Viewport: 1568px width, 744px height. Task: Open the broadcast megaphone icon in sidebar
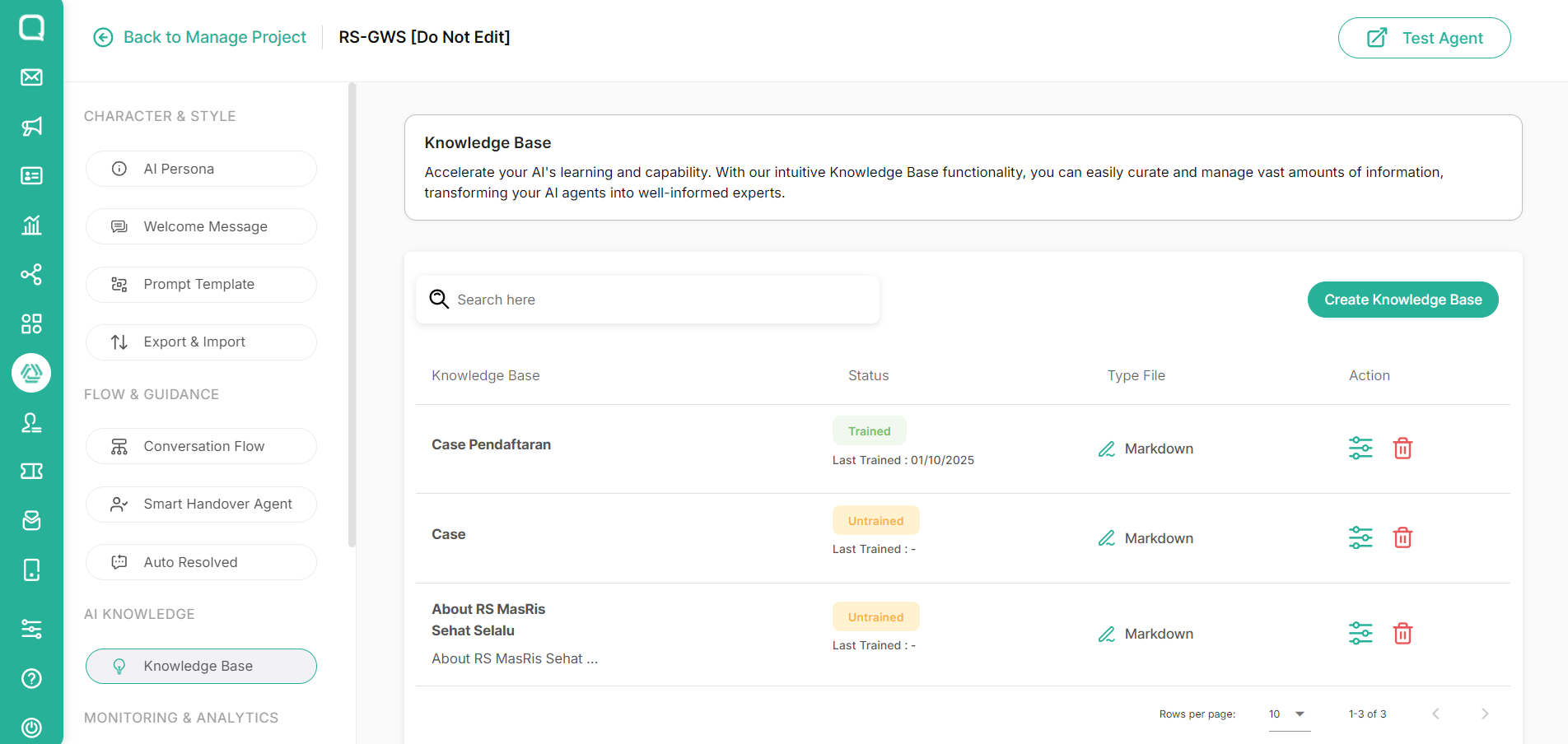pos(31,127)
